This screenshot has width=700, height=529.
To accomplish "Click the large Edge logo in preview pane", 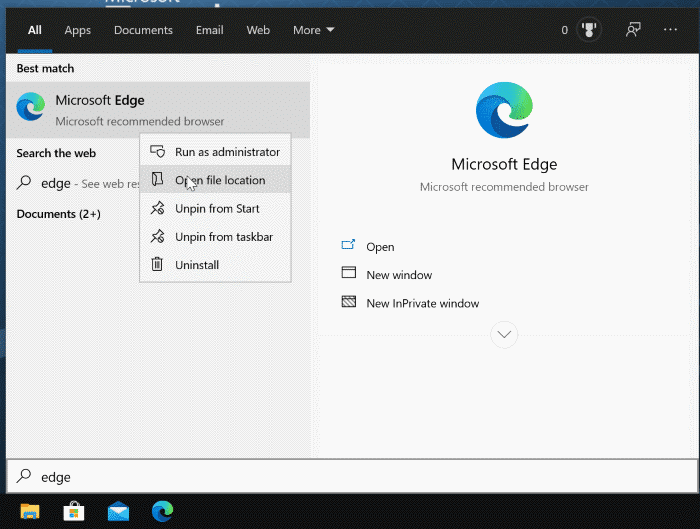I will [x=504, y=110].
